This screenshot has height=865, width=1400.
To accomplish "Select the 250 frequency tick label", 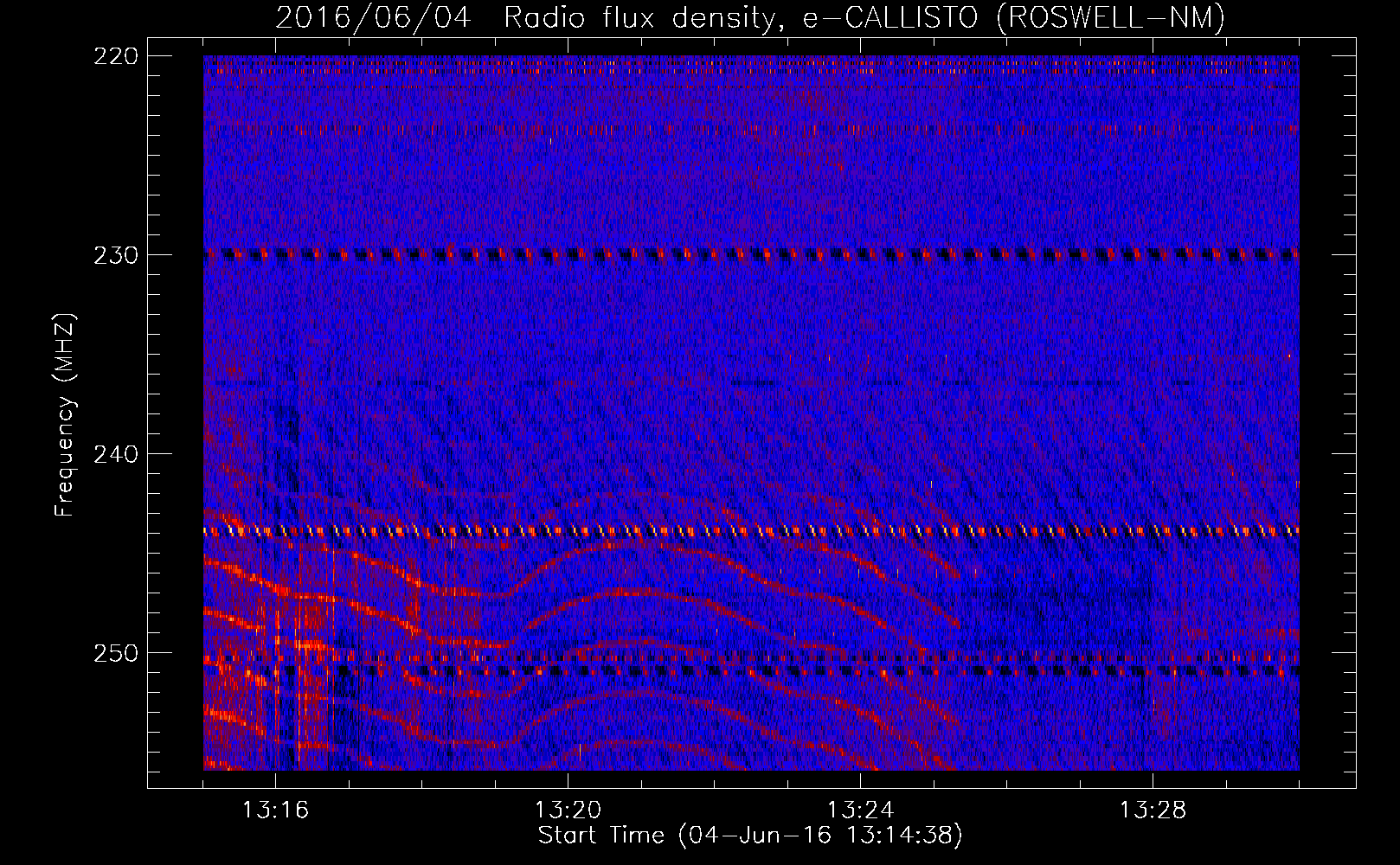I will tap(116, 653).
